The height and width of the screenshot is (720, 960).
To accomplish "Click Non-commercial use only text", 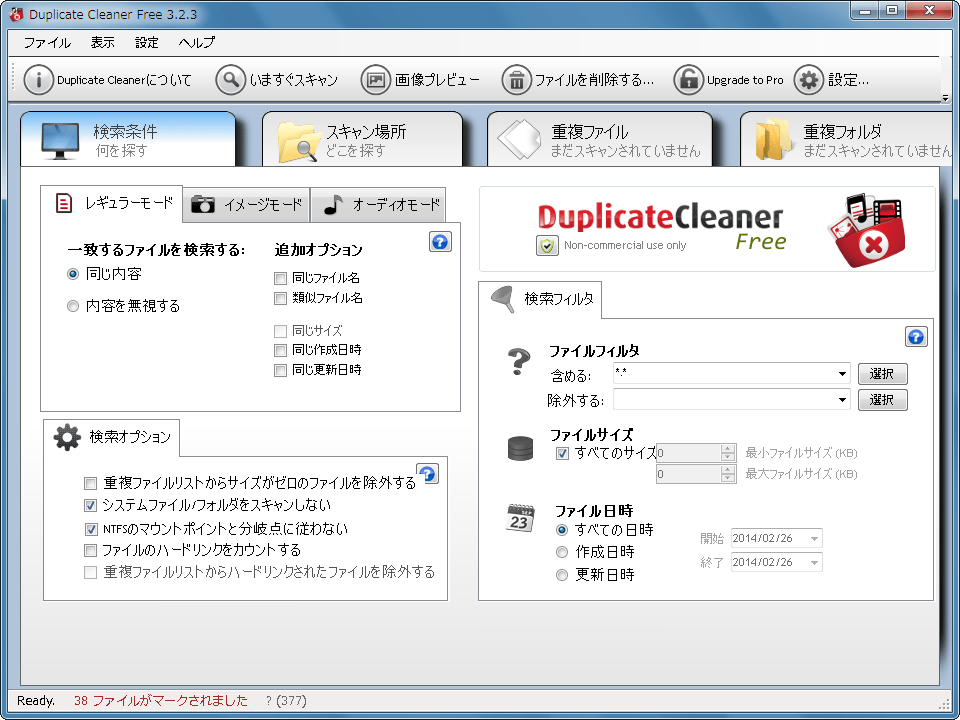I will tap(624, 245).
